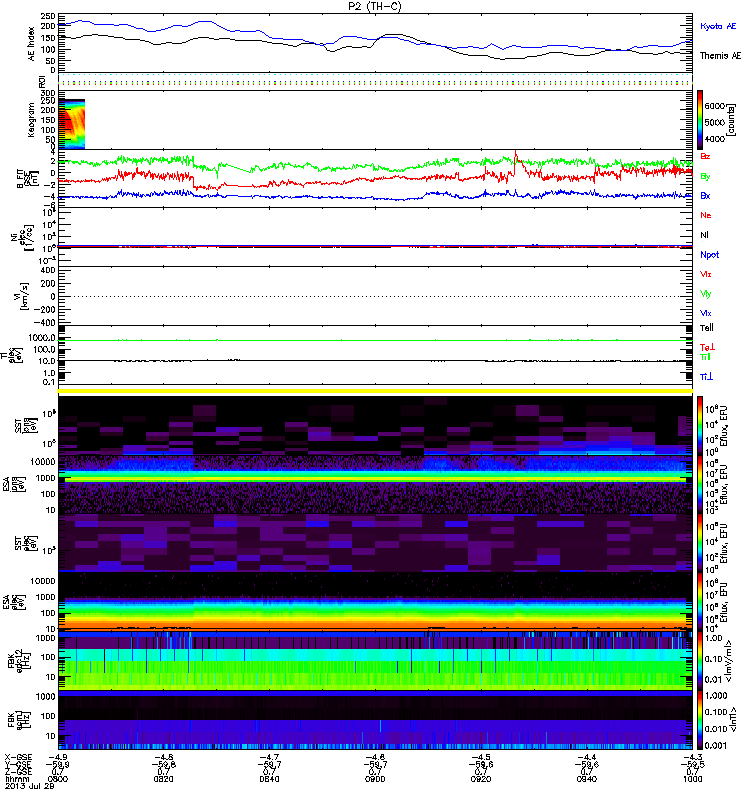750x800 pixels.
Task: Click the FBK mV/m color bar
Action: (700, 661)
